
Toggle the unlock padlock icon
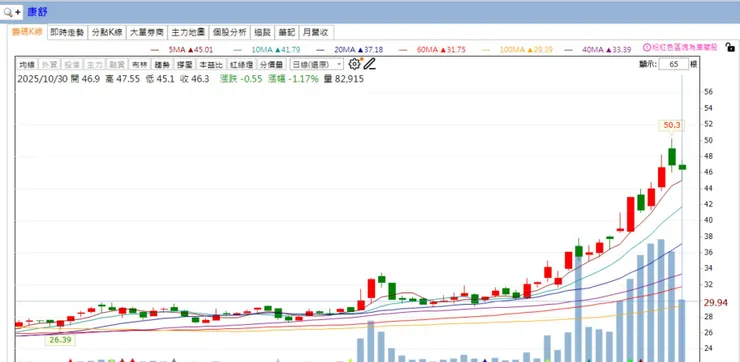[x=730, y=47]
